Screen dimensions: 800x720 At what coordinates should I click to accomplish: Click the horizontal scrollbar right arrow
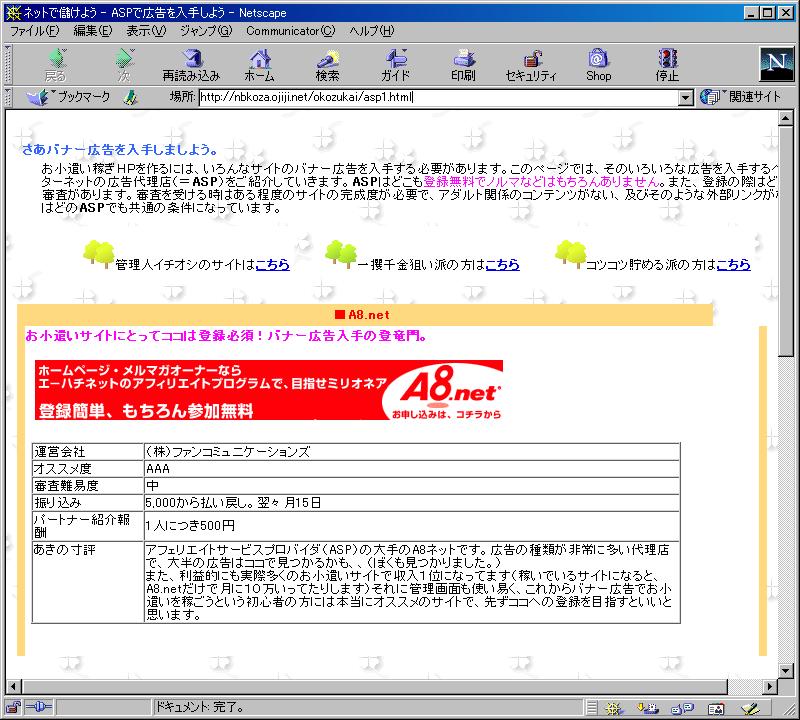770,687
